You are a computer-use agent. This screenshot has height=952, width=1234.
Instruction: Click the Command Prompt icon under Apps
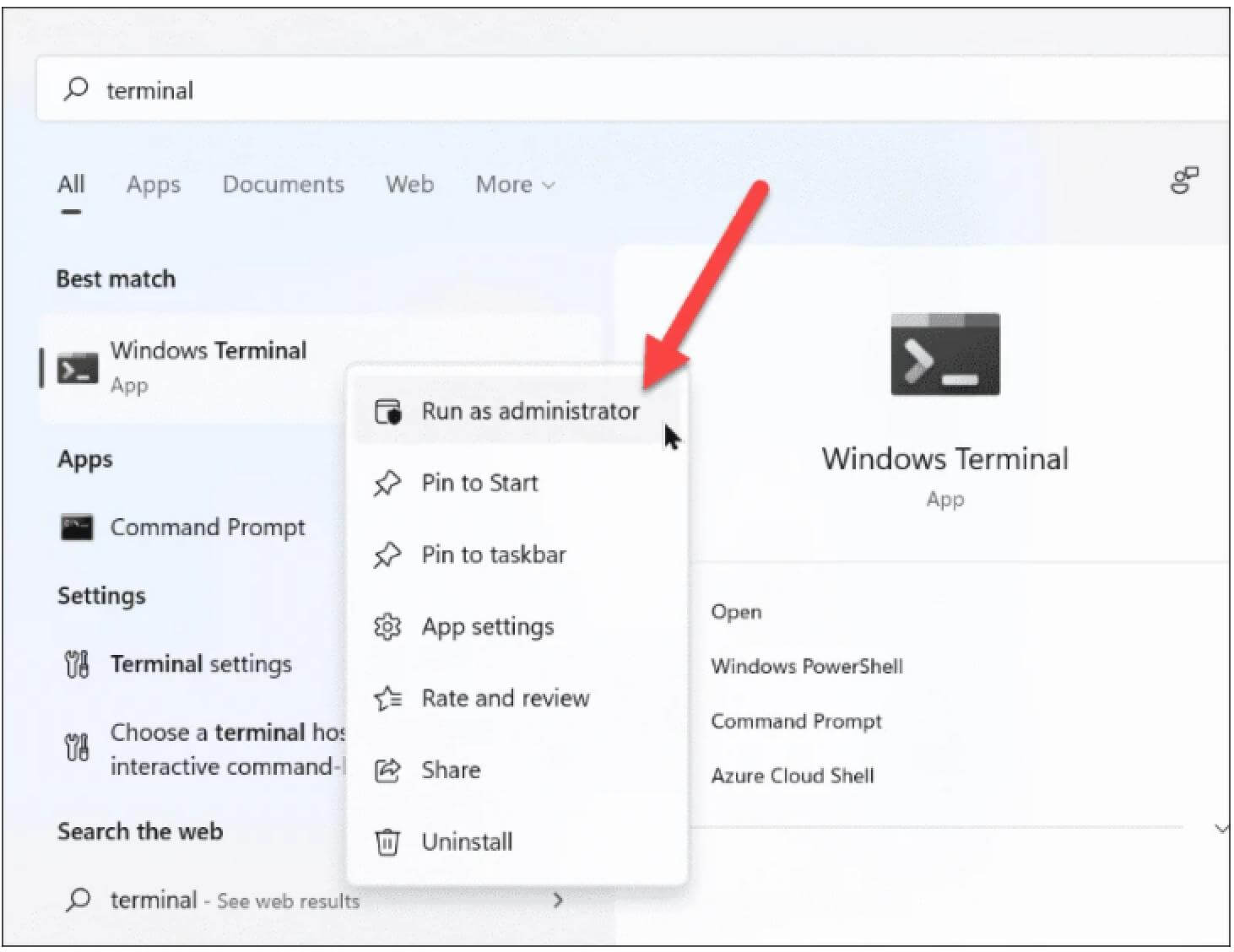76,527
